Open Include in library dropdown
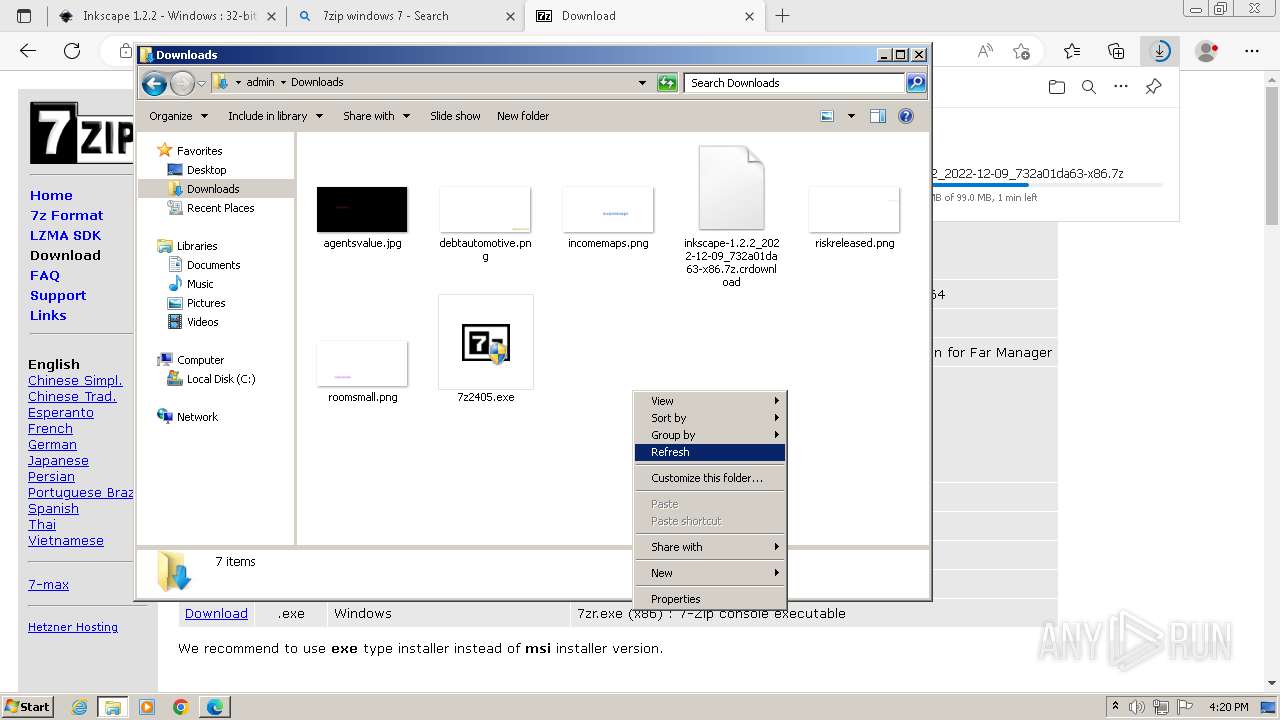Viewport: 1280px width, 720px height. pyautogui.click(x=275, y=116)
